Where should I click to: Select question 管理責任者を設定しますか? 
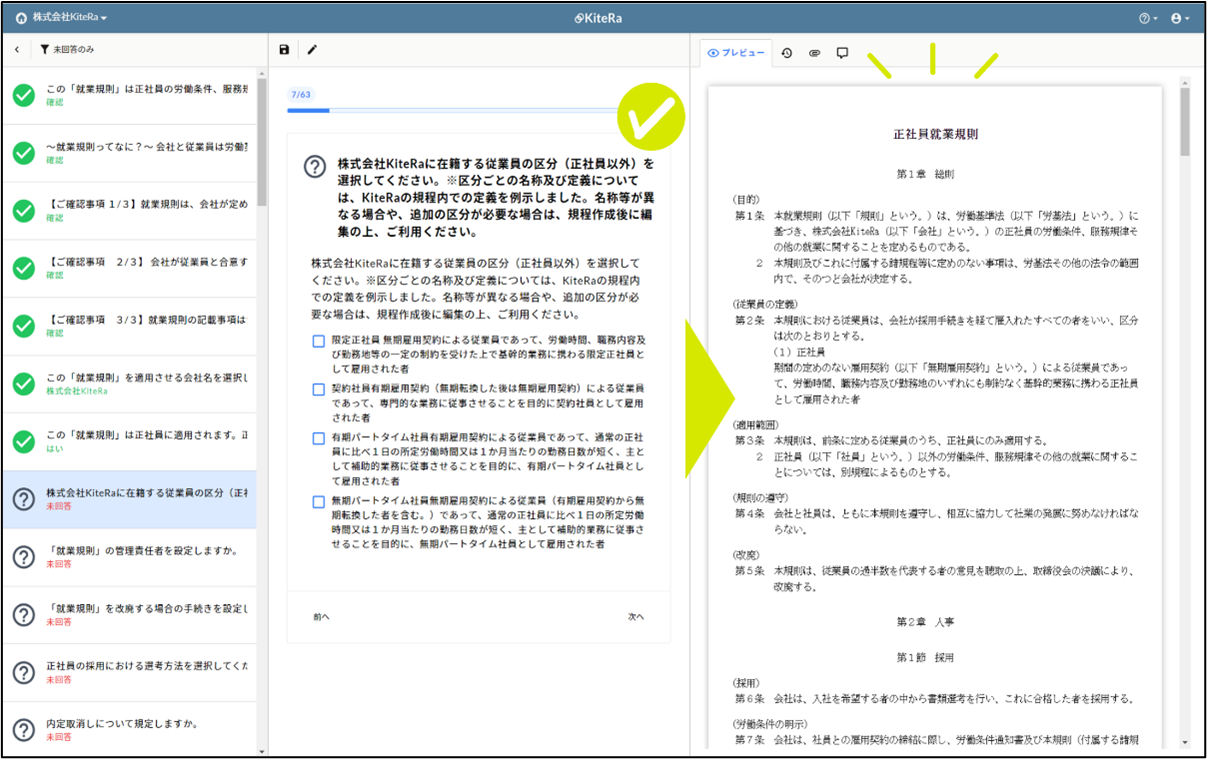129,557
